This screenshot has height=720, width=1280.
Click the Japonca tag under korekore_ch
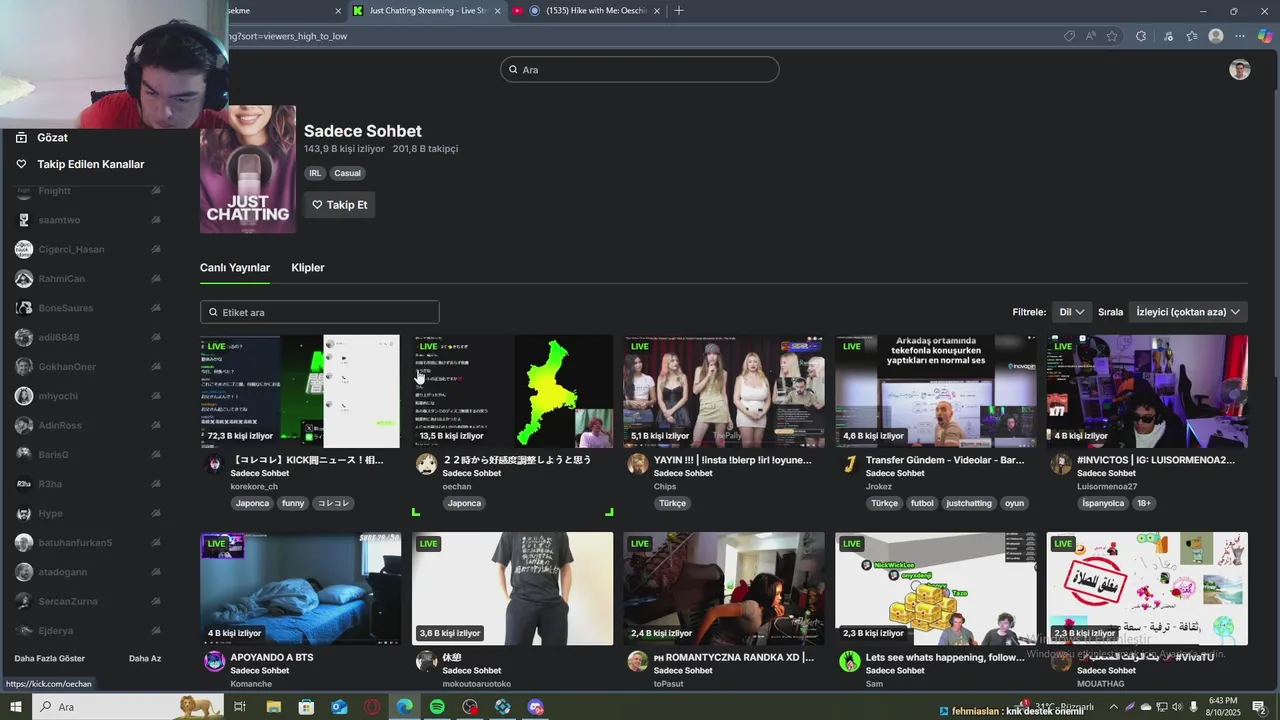252,503
